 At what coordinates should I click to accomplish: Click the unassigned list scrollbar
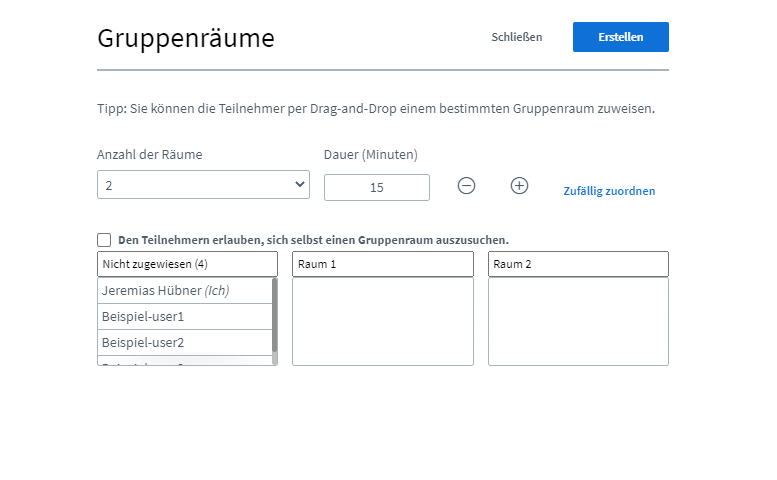click(x=275, y=315)
